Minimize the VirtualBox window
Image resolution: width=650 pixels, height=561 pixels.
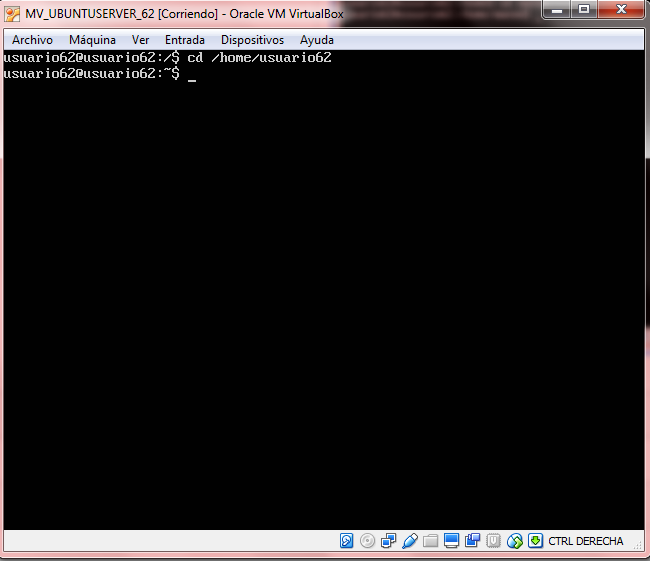pos(557,10)
